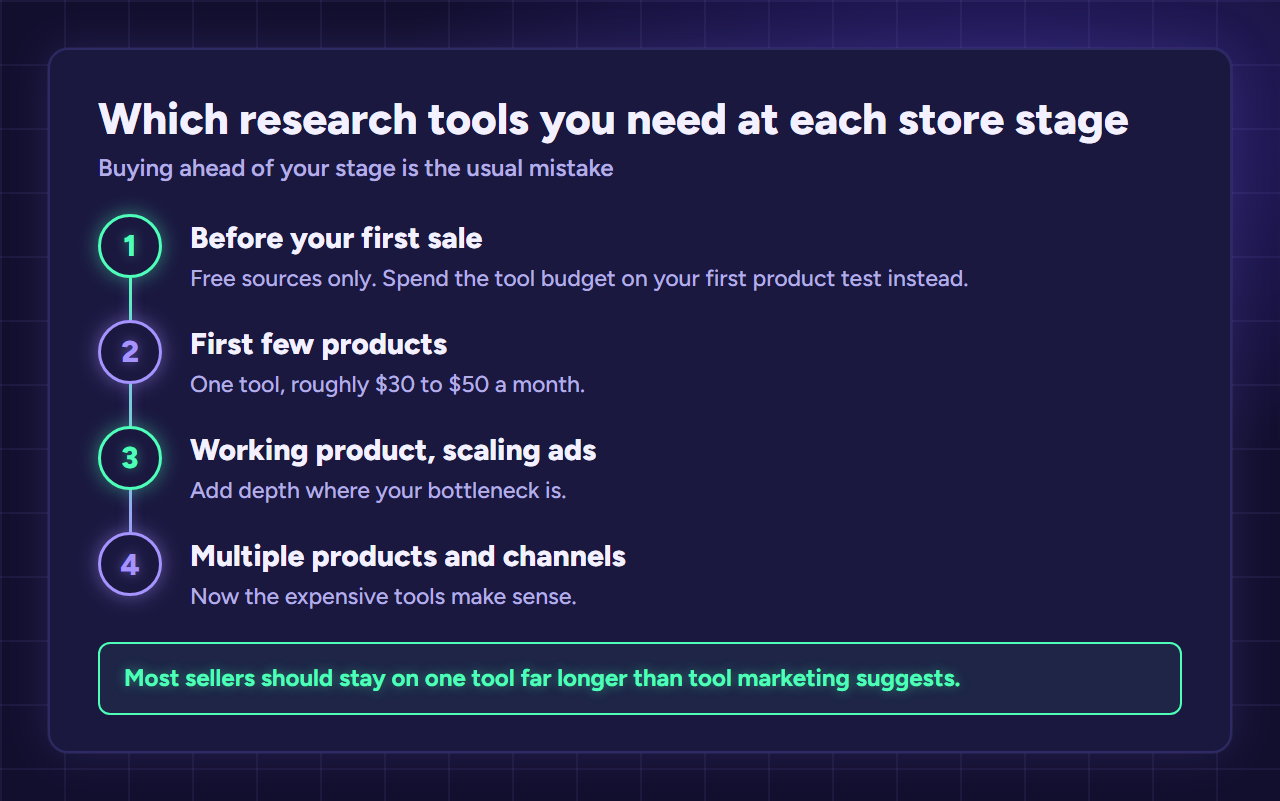
Task: Click text 'Now the expensive tools make sense.'
Action: (x=384, y=597)
